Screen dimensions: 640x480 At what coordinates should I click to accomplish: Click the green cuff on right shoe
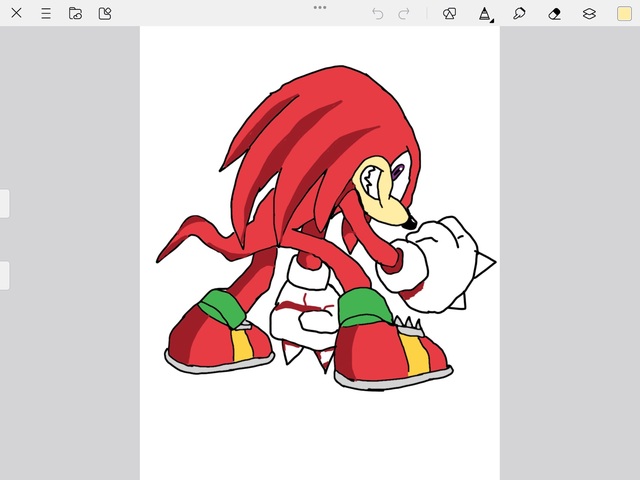point(364,305)
